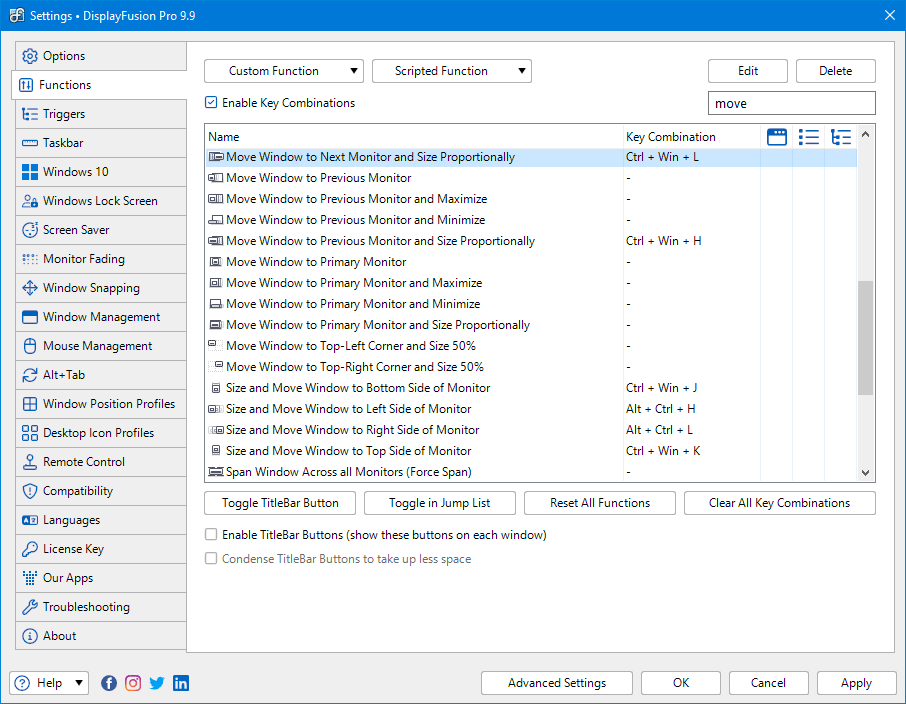The height and width of the screenshot is (704, 906).
Task: Click the list view column header icon
Action: (809, 137)
